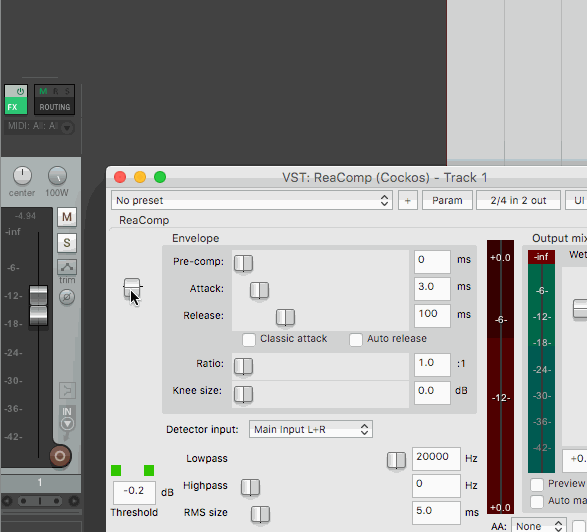Open the AA anti-aliasing dropdown
Viewport: 587px width, 532px height.
tap(538, 526)
